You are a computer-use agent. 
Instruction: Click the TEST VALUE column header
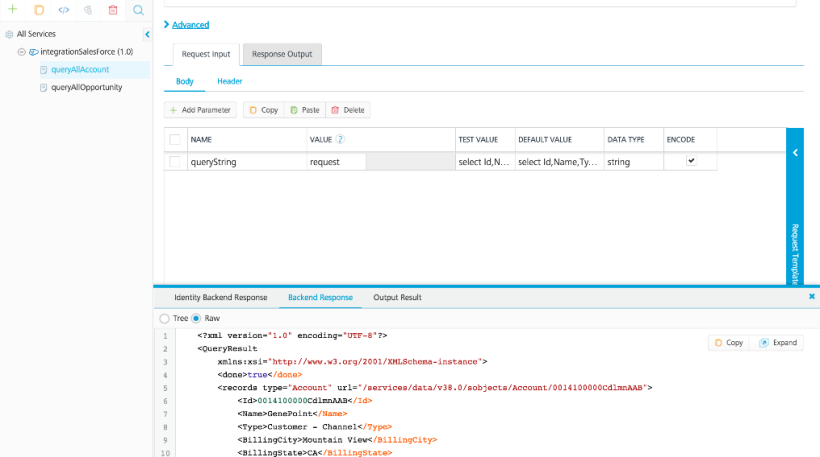(478, 140)
